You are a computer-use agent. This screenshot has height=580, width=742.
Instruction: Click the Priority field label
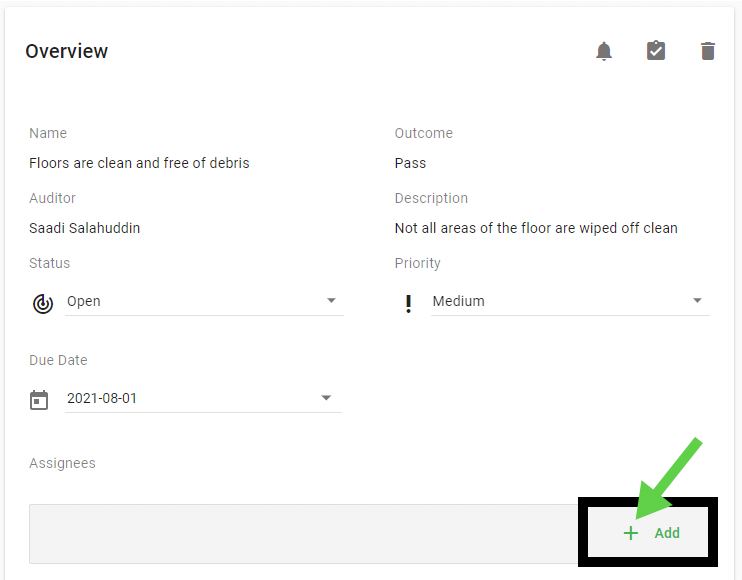[x=417, y=263]
